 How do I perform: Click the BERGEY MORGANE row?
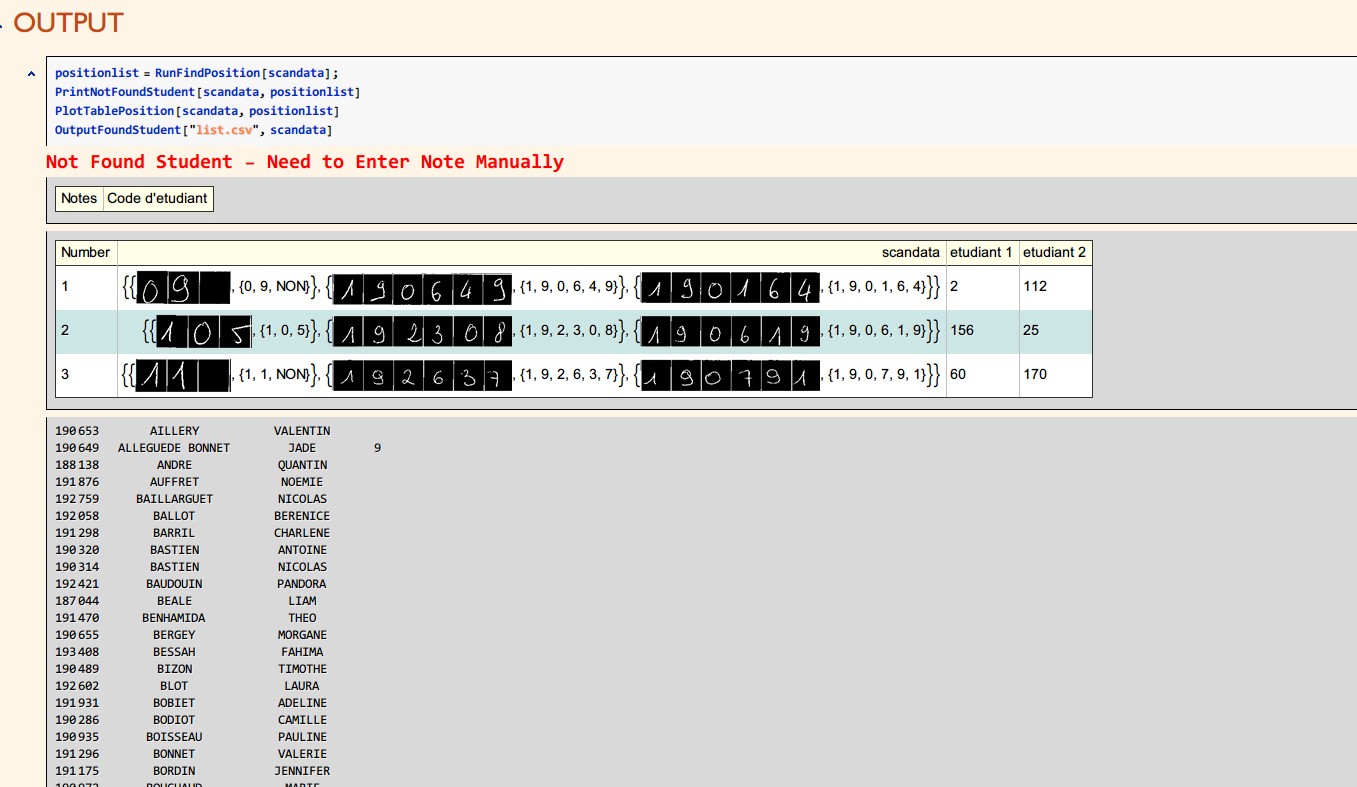point(192,635)
